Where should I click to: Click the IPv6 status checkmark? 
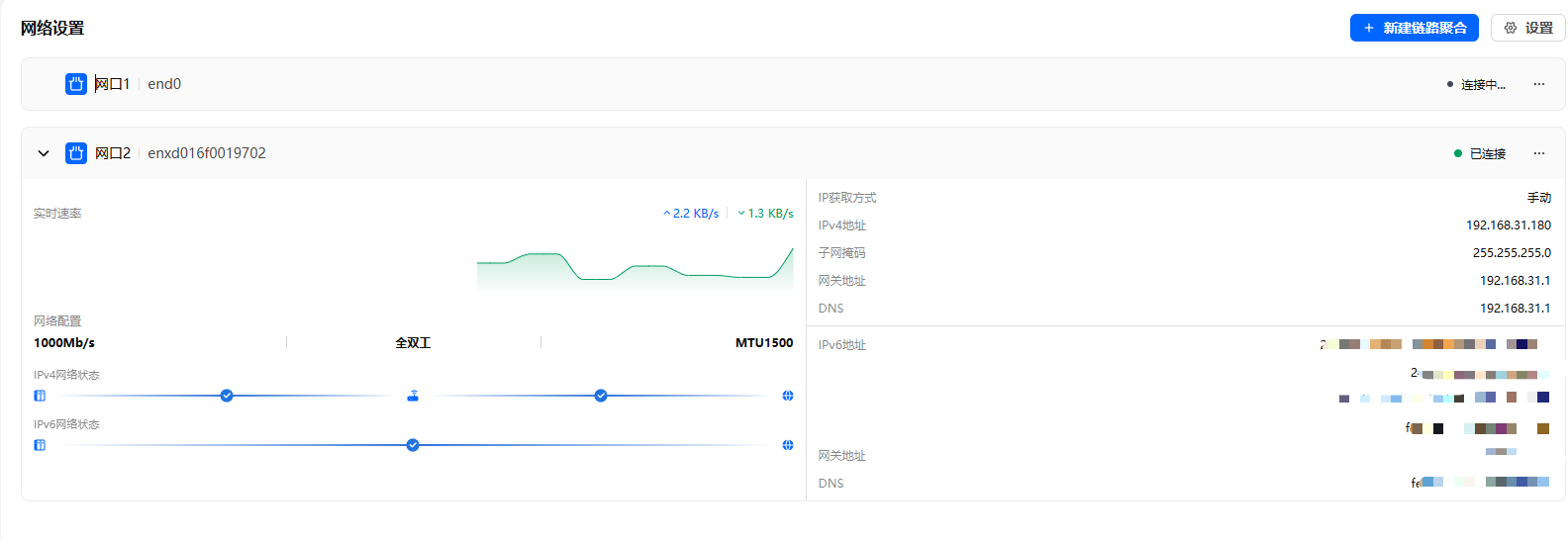tap(413, 445)
